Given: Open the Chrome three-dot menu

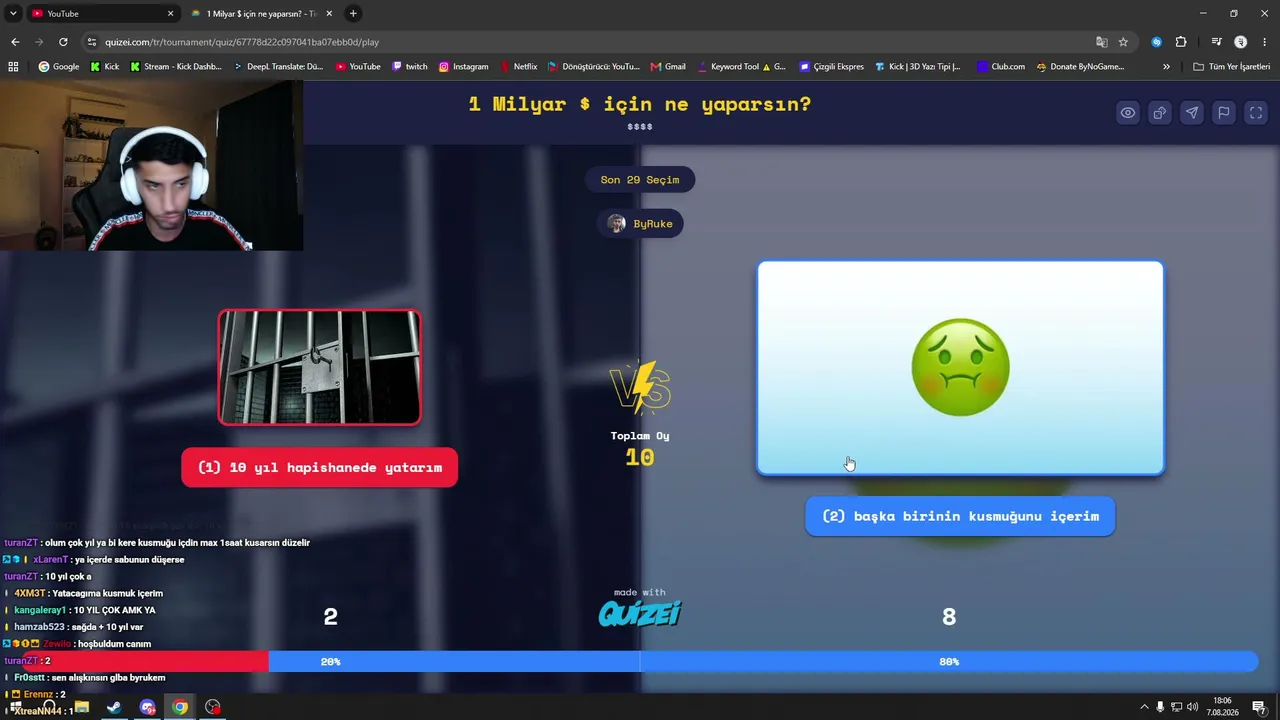Looking at the screenshot, I should pos(1265,42).
